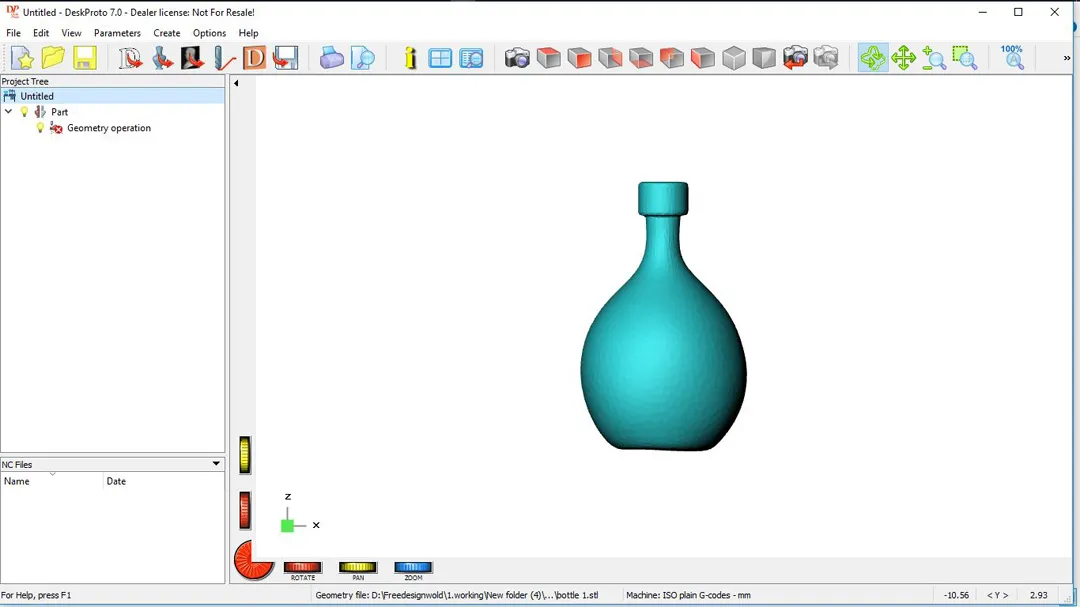Click the vertical red thumbwheel
1080x607 pixels.
245,511
